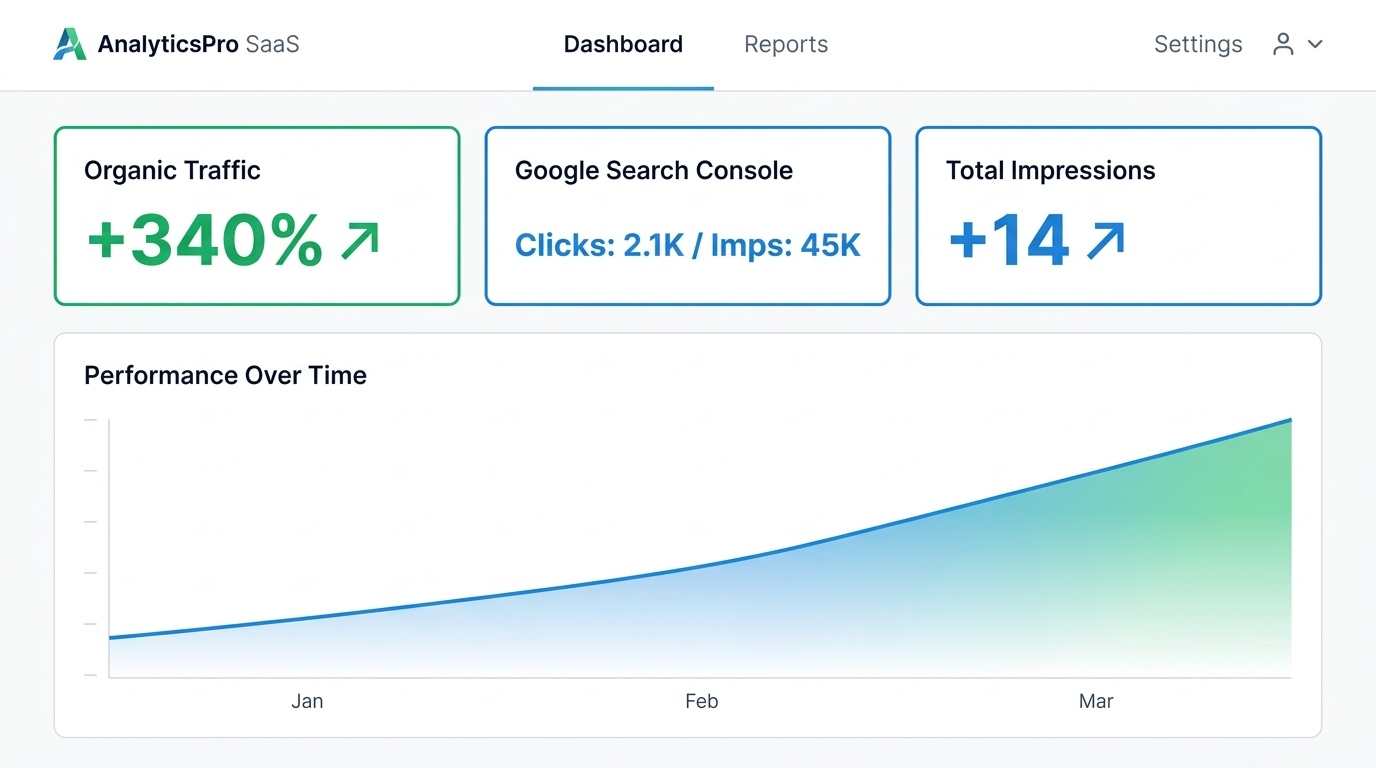Viewport: 1376px width, 768px height.
Task: Expand the account menu chevron
Action: point(1315,44)
